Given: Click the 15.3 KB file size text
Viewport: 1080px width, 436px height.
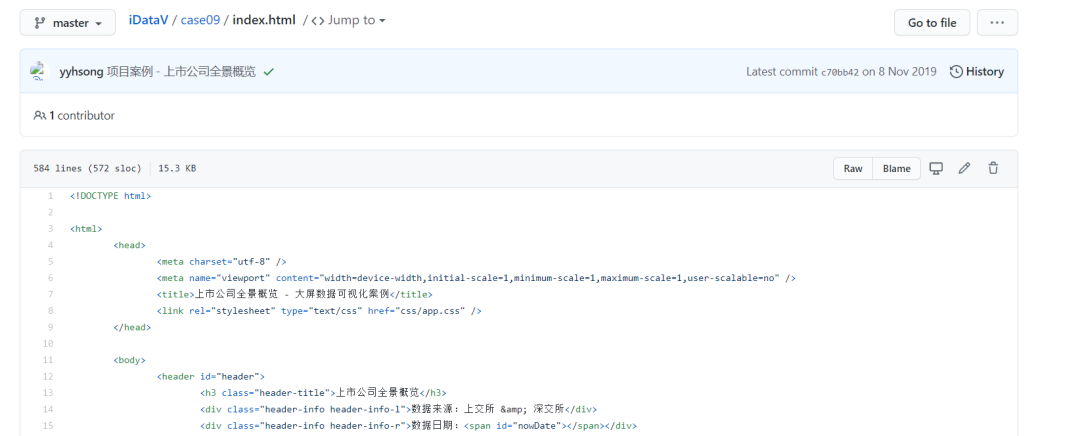Looking at the screenshot, I should tap(177, 169).
